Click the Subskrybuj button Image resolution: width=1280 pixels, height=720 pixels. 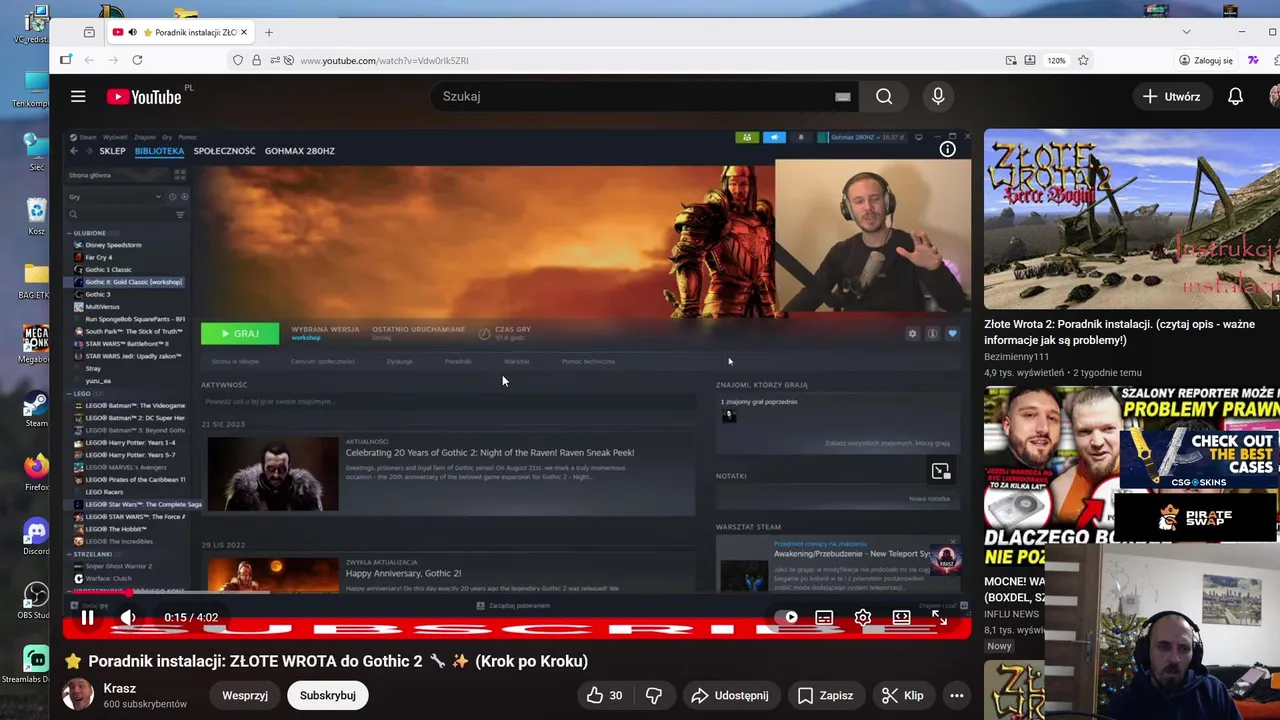(x=327, y=695)
